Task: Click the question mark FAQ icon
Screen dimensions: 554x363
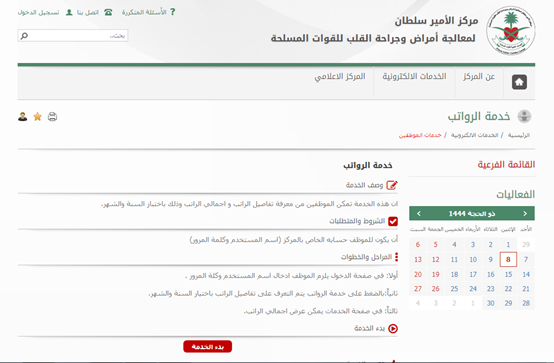Action: (x=172, y=12)
